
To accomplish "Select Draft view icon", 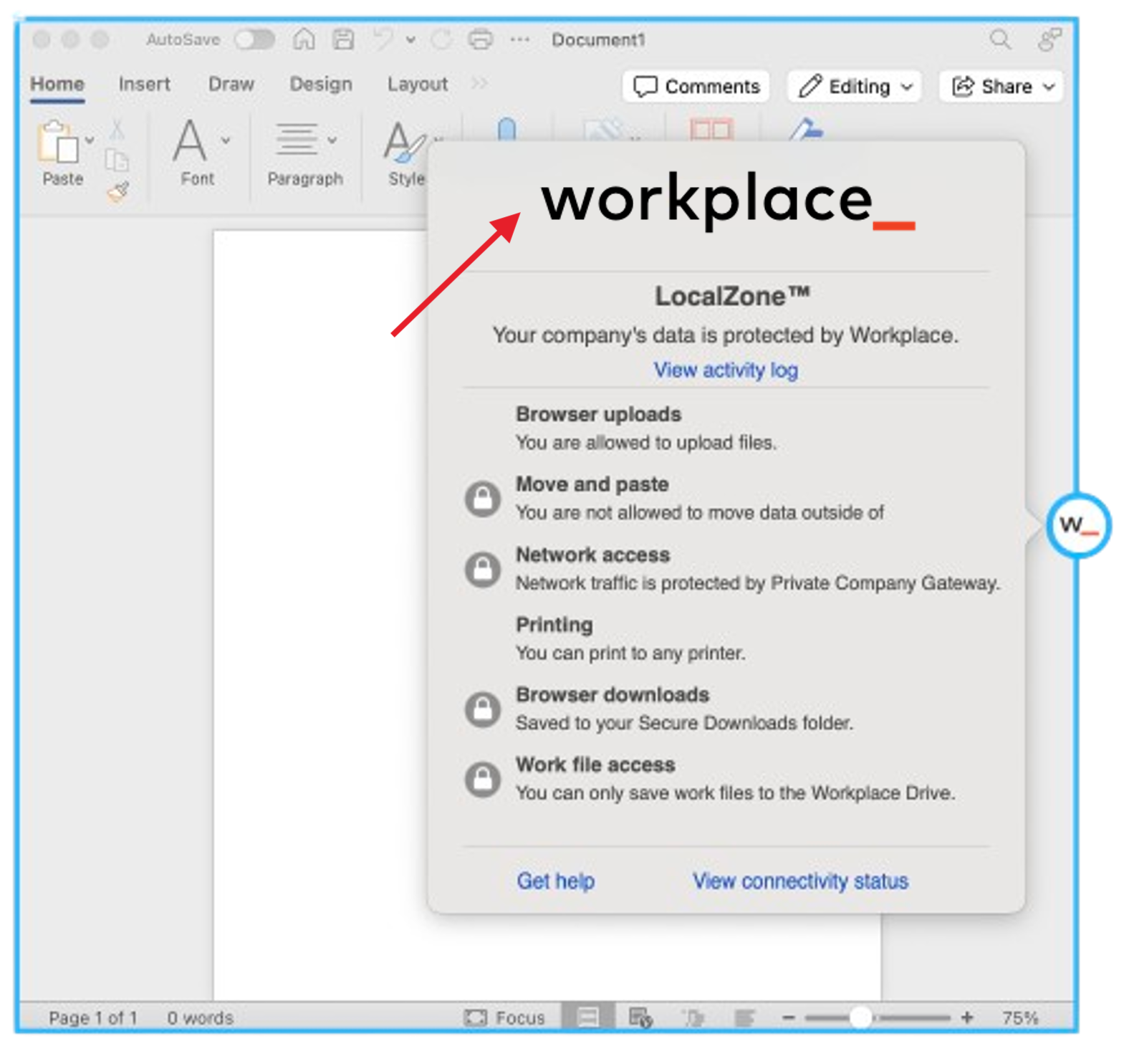I will point(745,1017).
